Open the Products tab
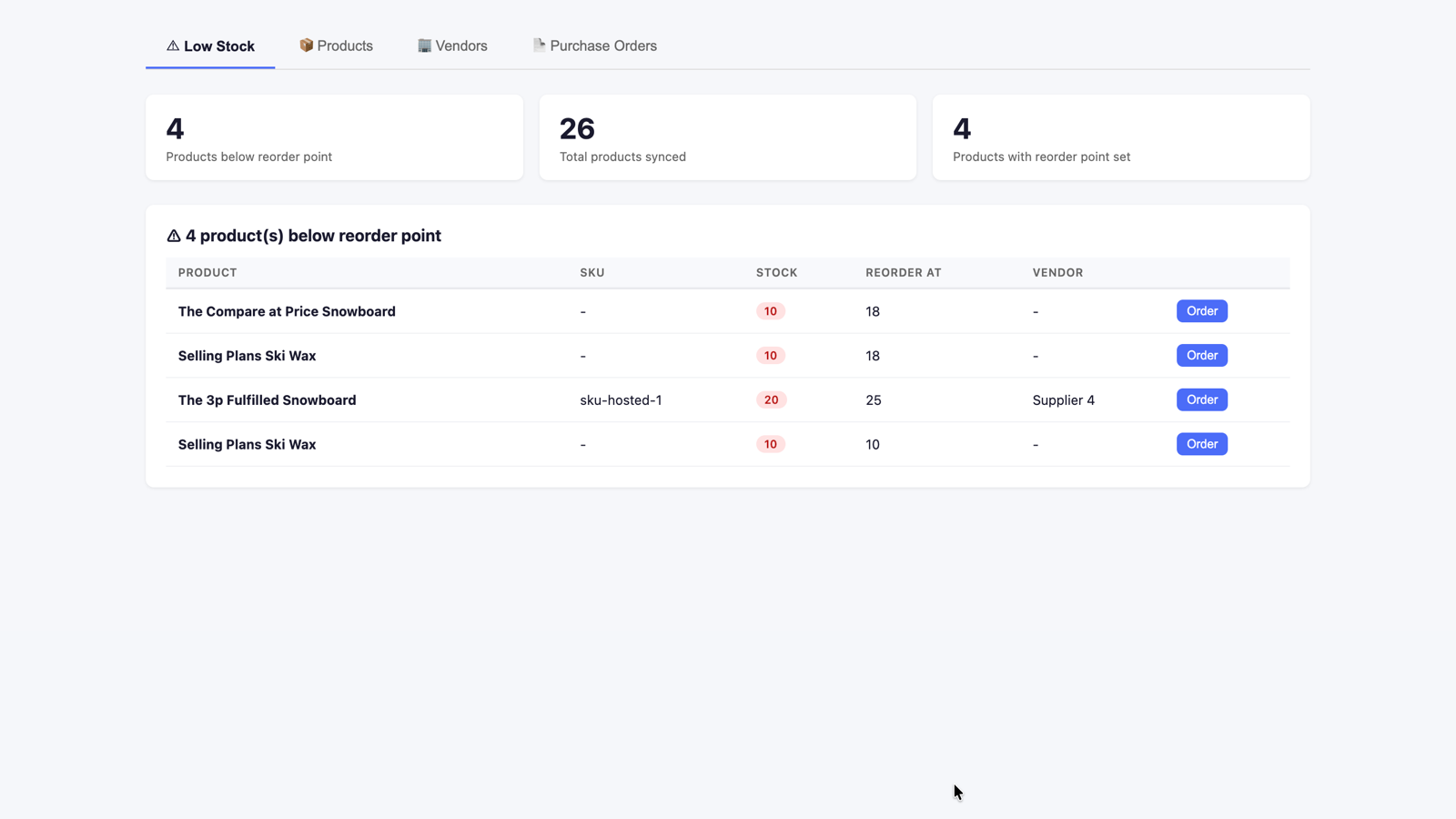1456x819 pixels. coord(336,45)
